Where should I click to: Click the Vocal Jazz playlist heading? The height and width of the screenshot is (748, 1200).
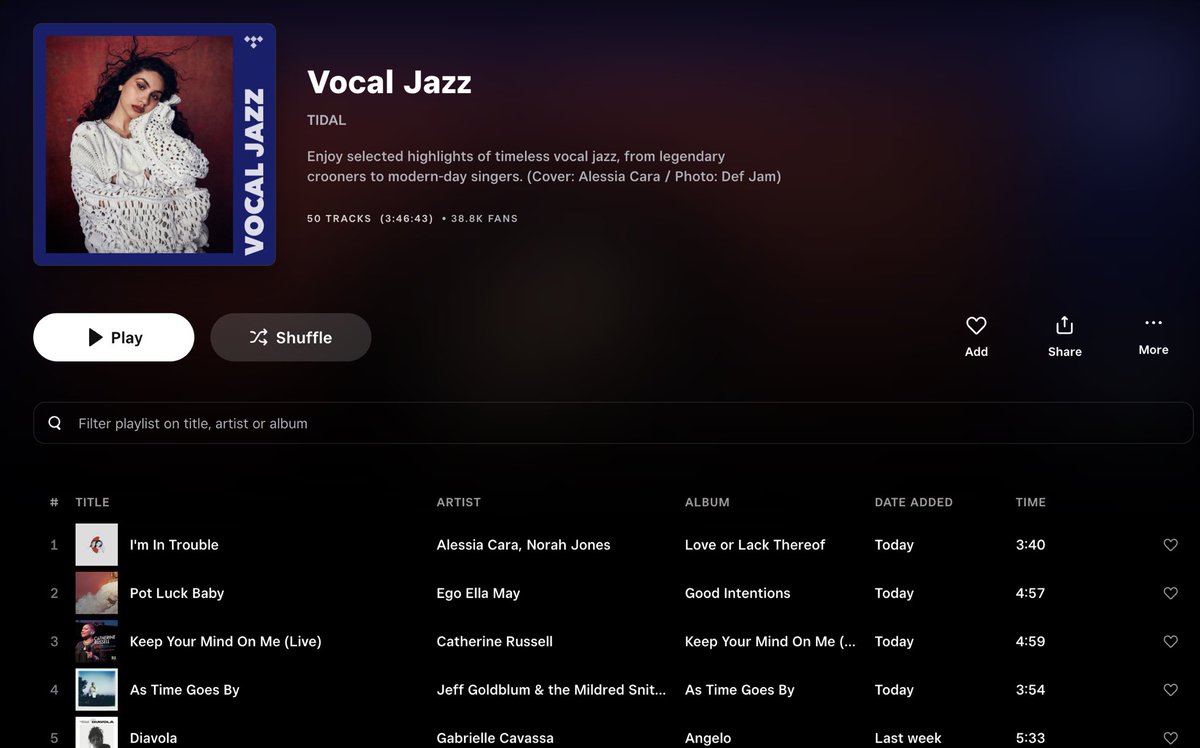point(389,82)
